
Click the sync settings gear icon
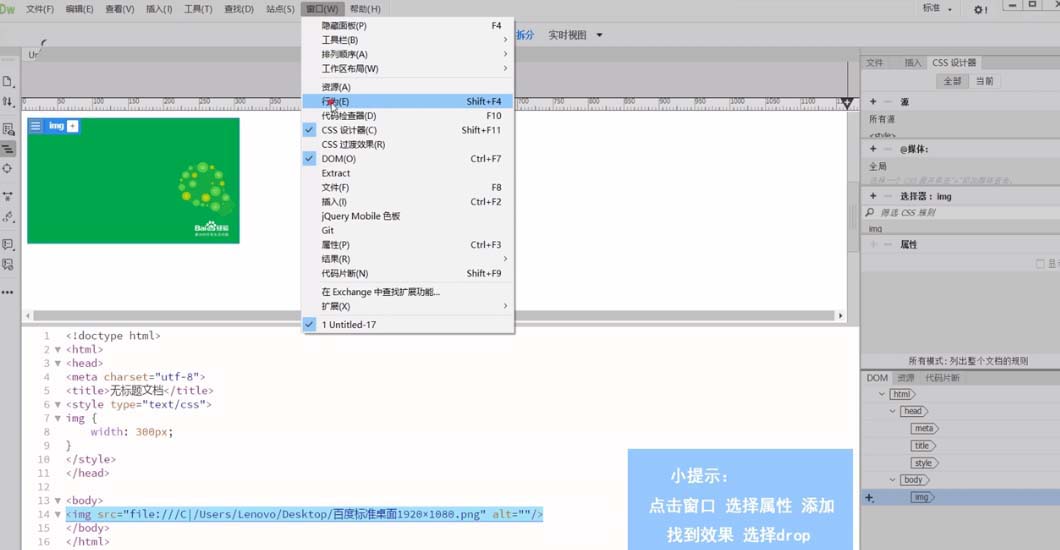click(979, 9)
